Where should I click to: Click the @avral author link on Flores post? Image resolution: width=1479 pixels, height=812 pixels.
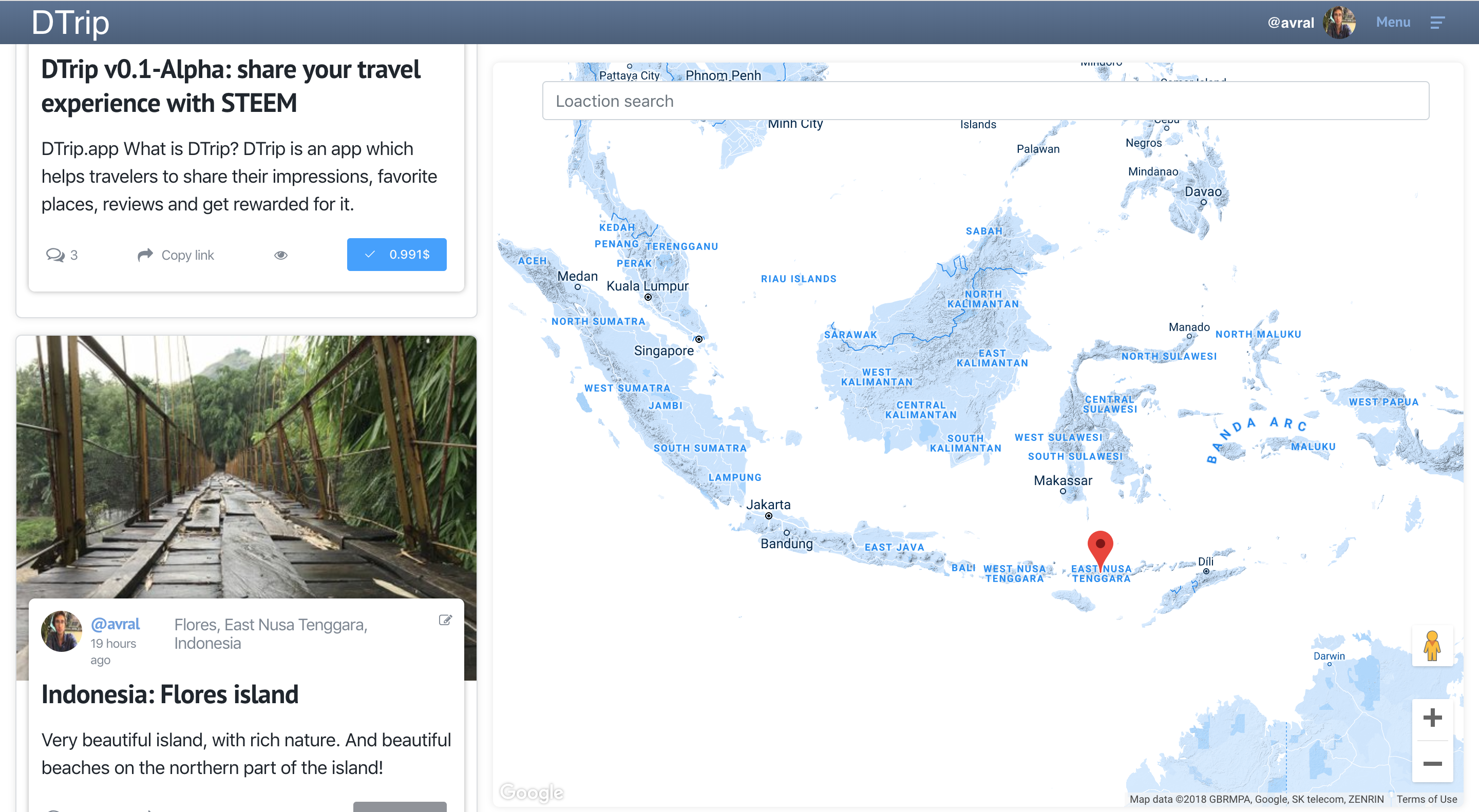(115, 624)
